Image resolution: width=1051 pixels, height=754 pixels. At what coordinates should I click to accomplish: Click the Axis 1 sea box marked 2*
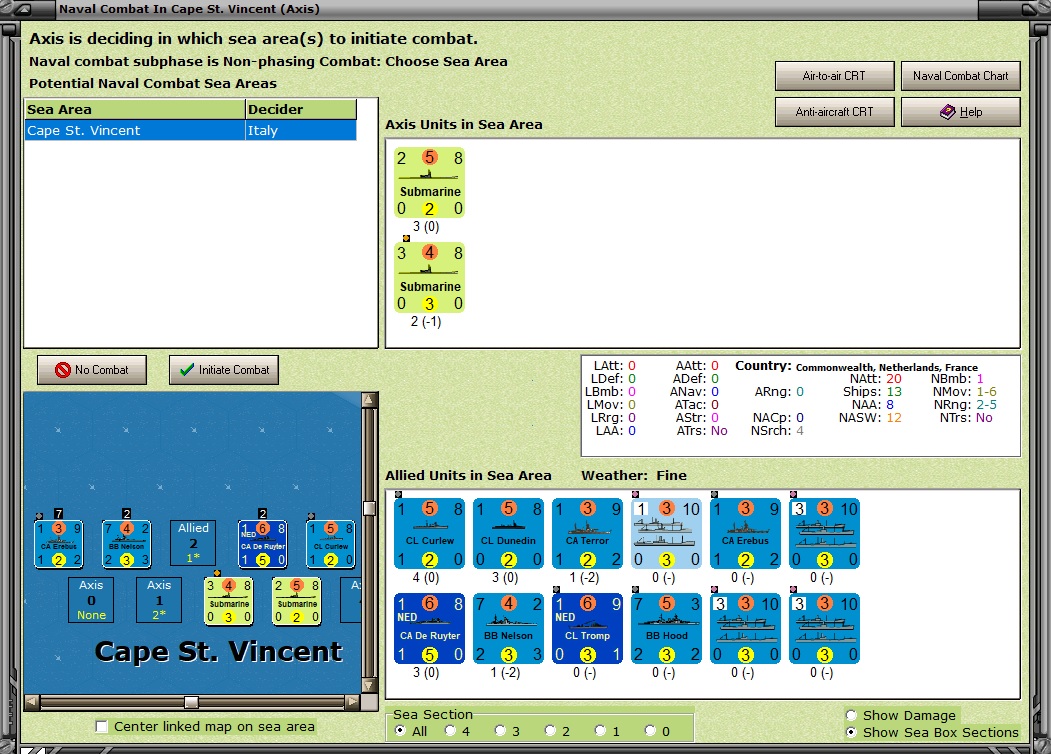point(159,600)
